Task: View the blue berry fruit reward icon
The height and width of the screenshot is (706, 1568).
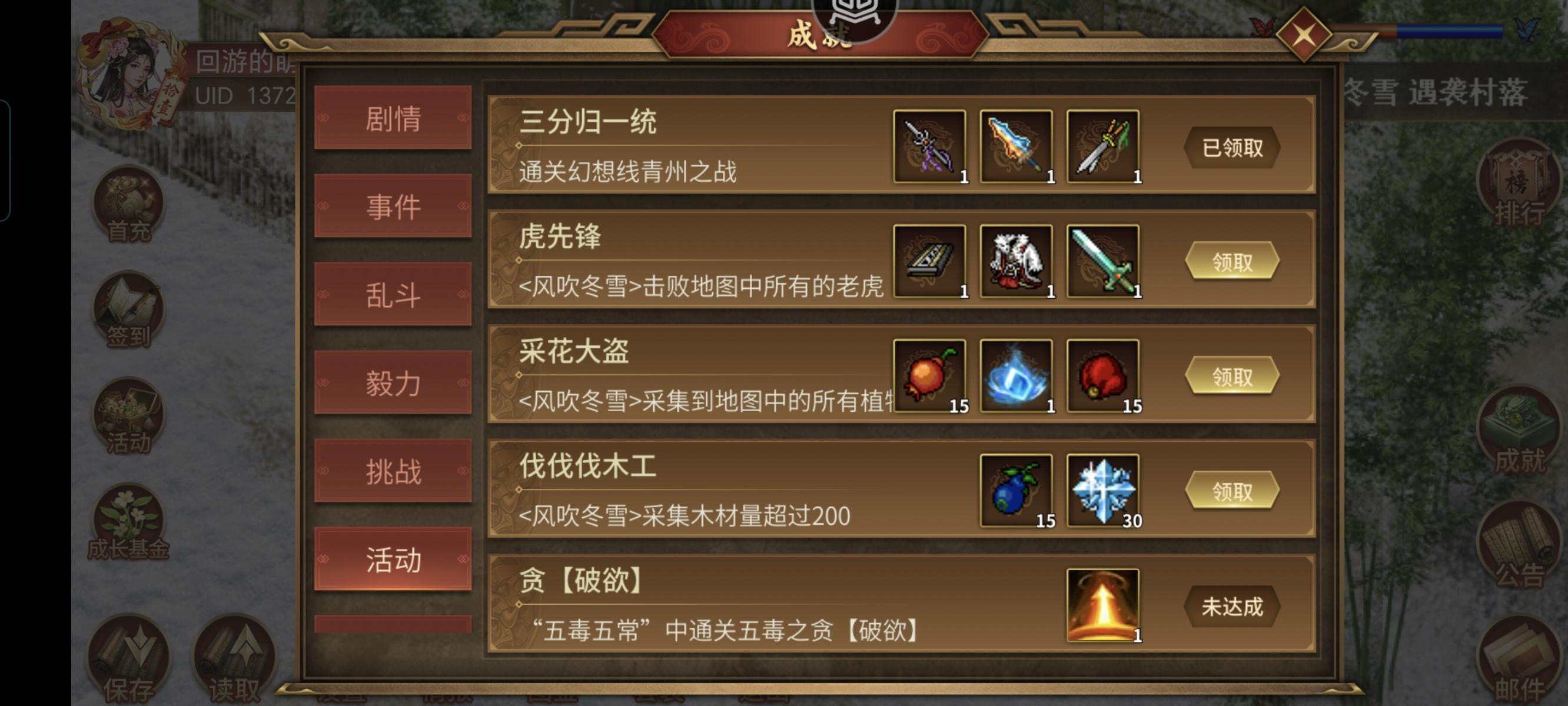Action: point(1016,491)
